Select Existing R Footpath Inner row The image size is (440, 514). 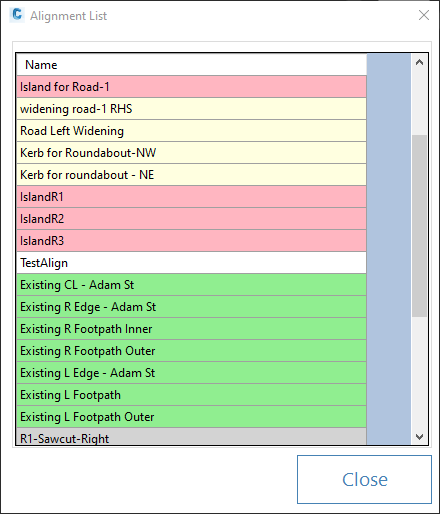[192, 329]
